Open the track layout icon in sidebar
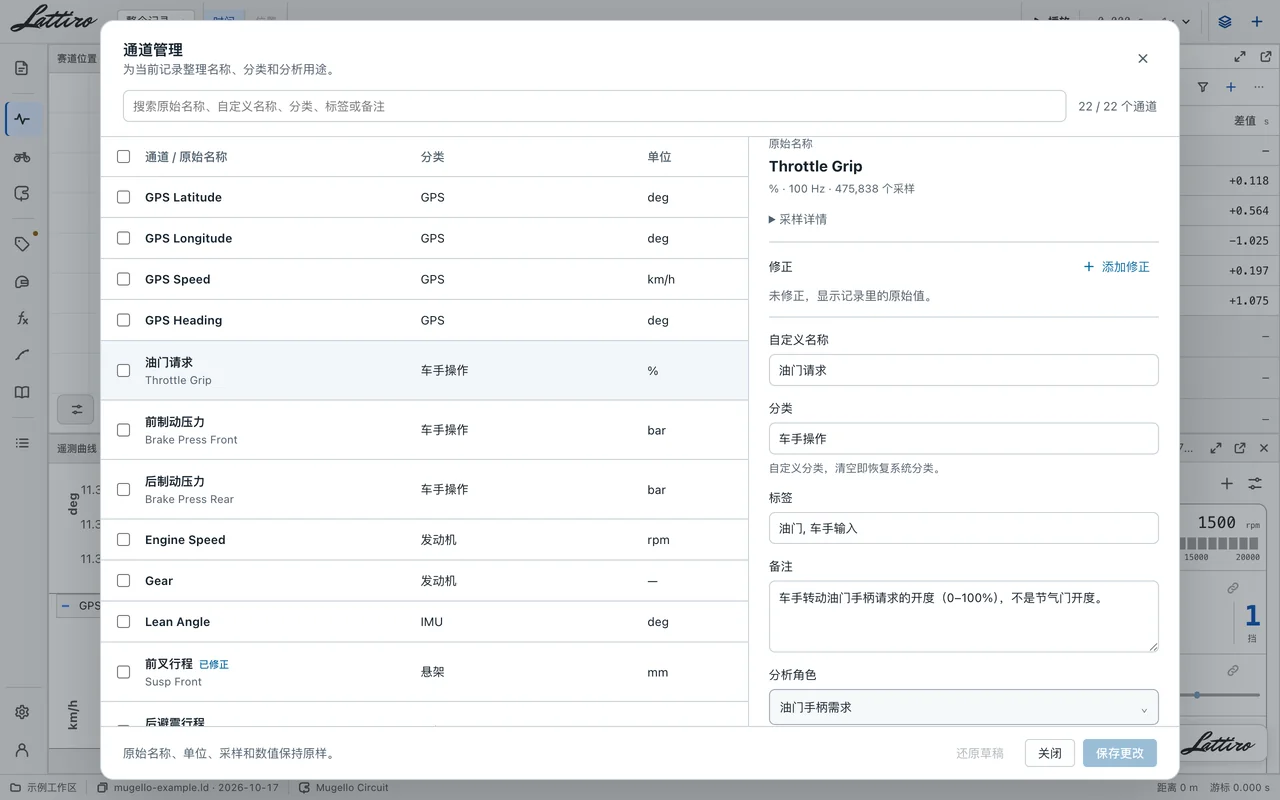The height and width of the screenshot is (800, 1280). 22,194
